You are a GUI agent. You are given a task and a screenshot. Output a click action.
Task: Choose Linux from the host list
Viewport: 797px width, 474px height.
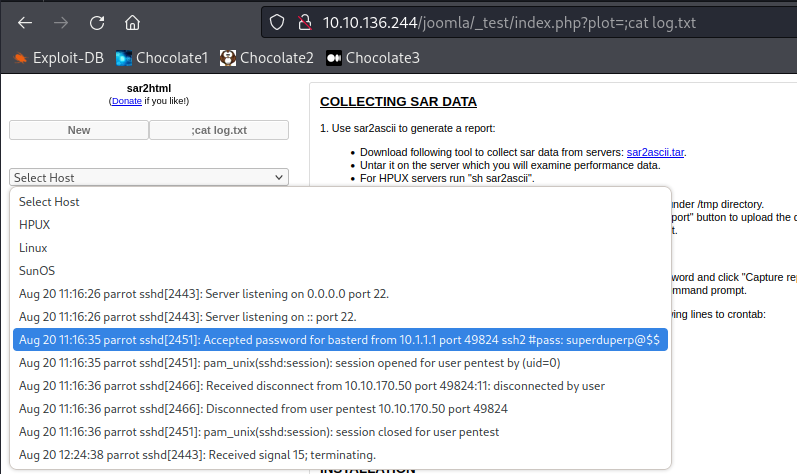33,248
